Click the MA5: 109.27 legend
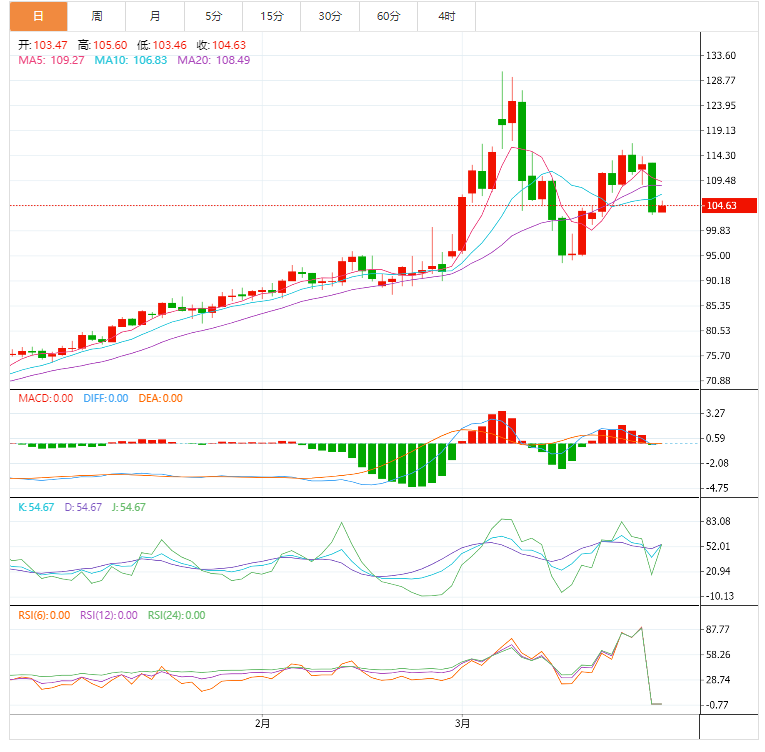This screenshot has width=765, height=752. click(51, 61)
